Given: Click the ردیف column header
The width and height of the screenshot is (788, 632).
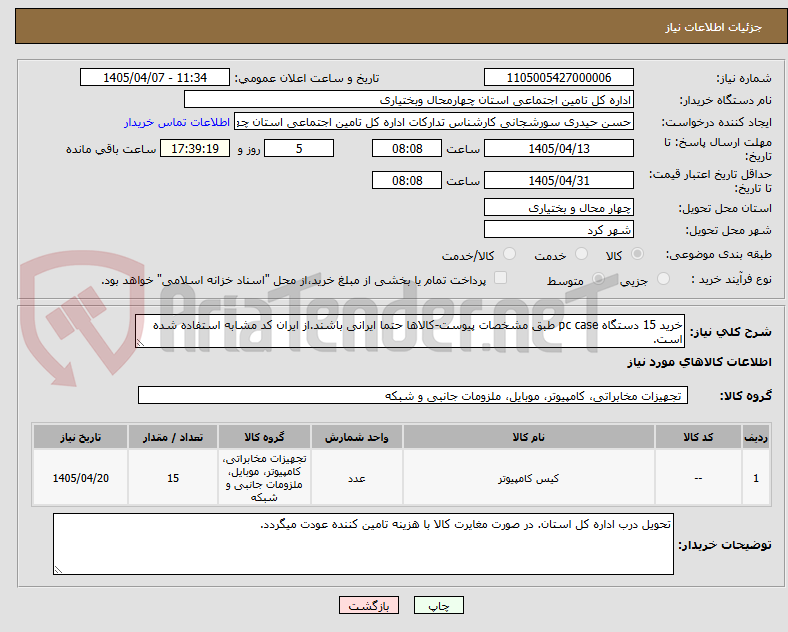Looking at the screenshot, I should pos(756,437).
